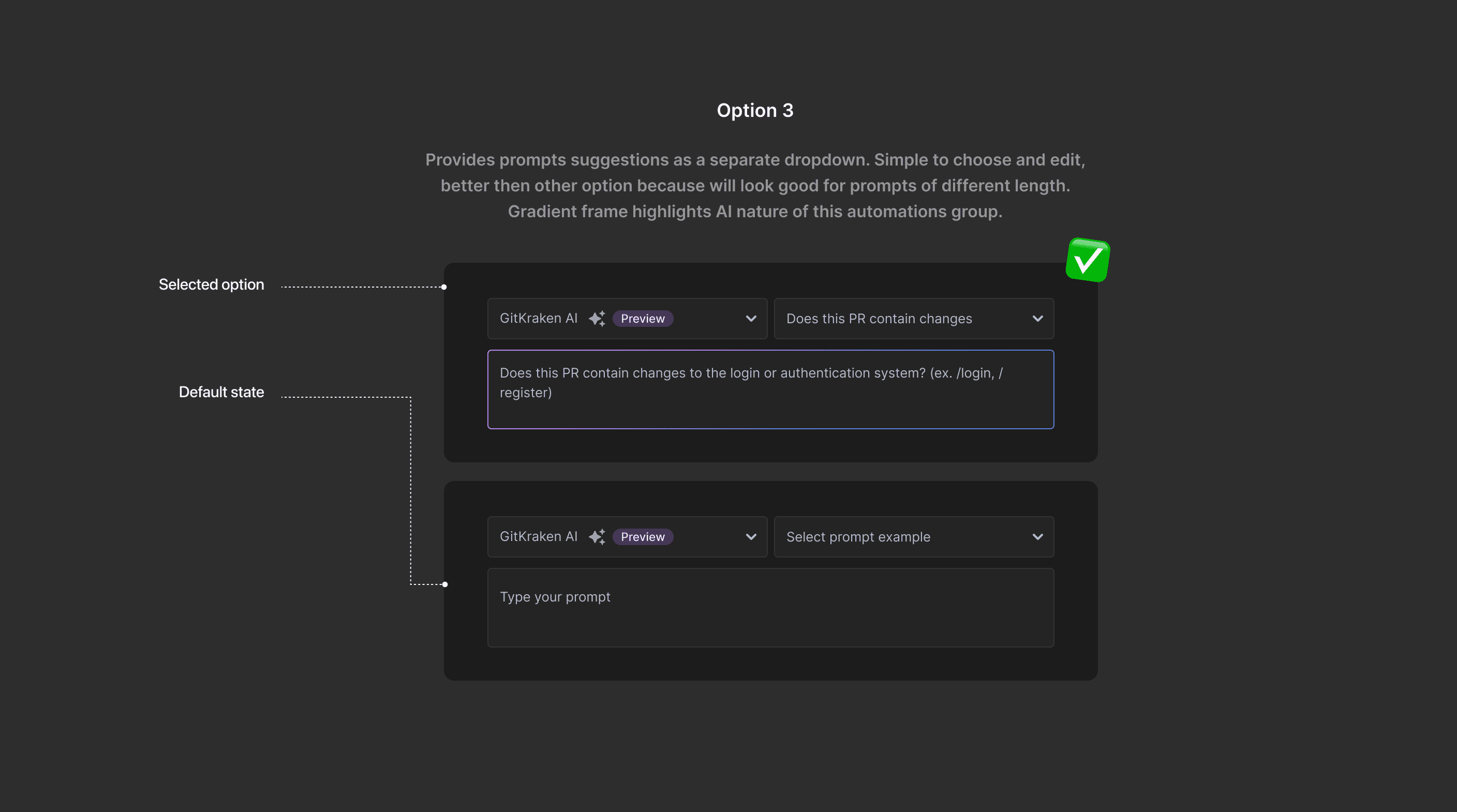This screenshot has width=1457, height=812.
Task: Click the 'Default state' annotation label
Action: 221,392
